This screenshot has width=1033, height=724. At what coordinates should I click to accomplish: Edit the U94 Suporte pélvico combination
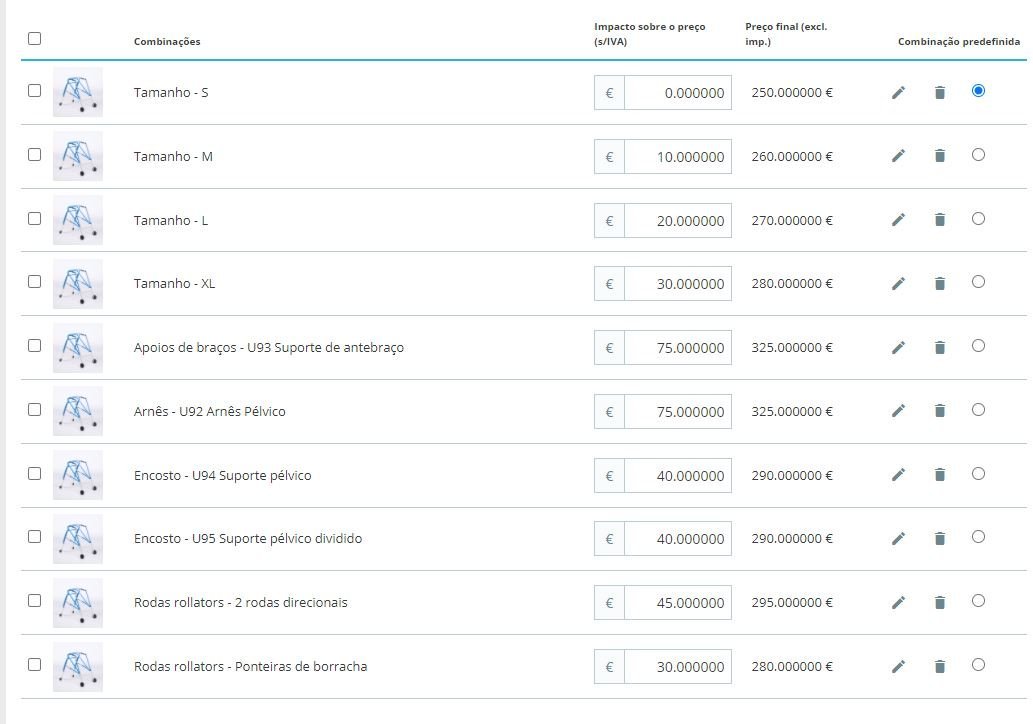tap(898, 475)
